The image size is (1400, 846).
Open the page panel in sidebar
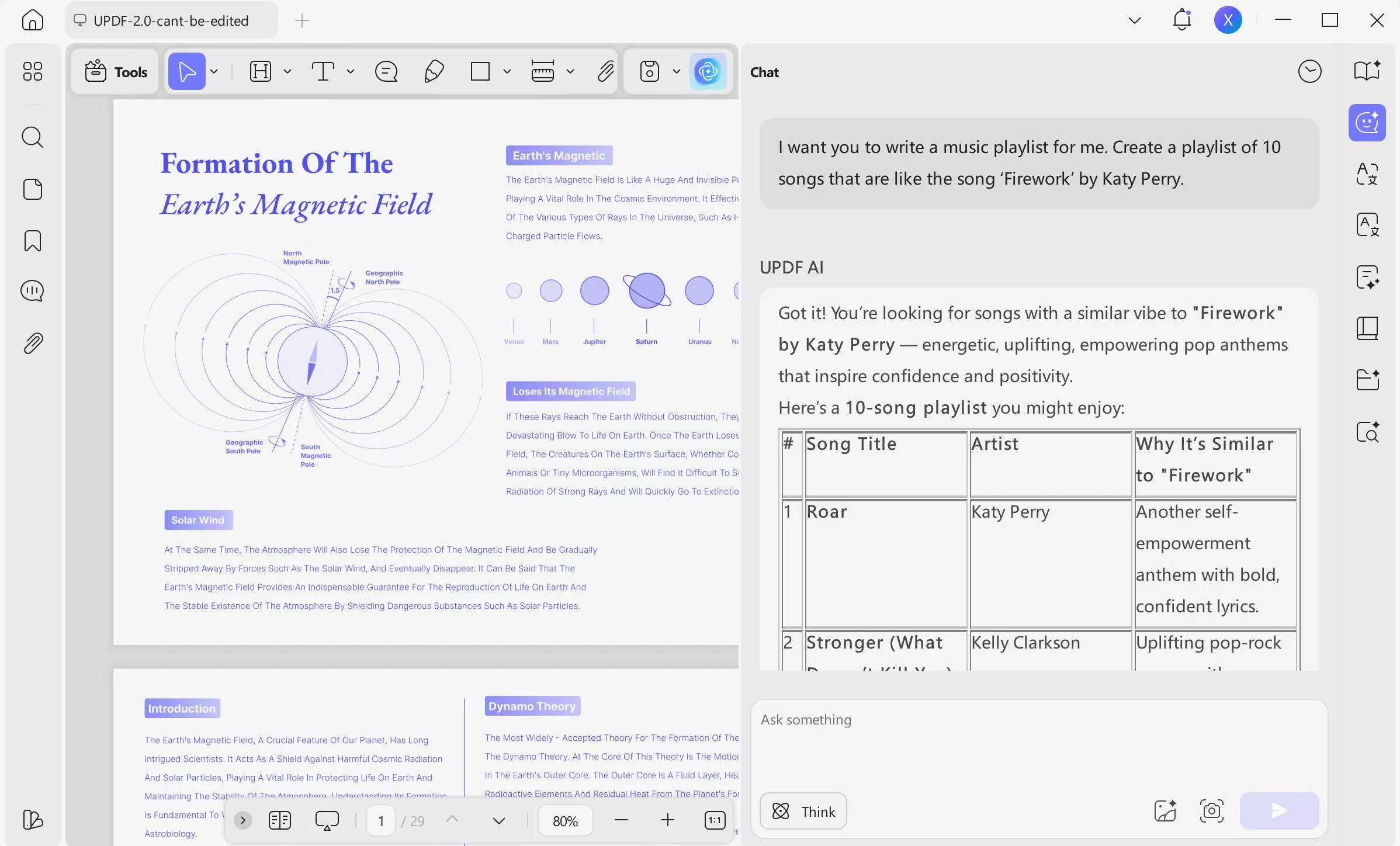(32, 189)
